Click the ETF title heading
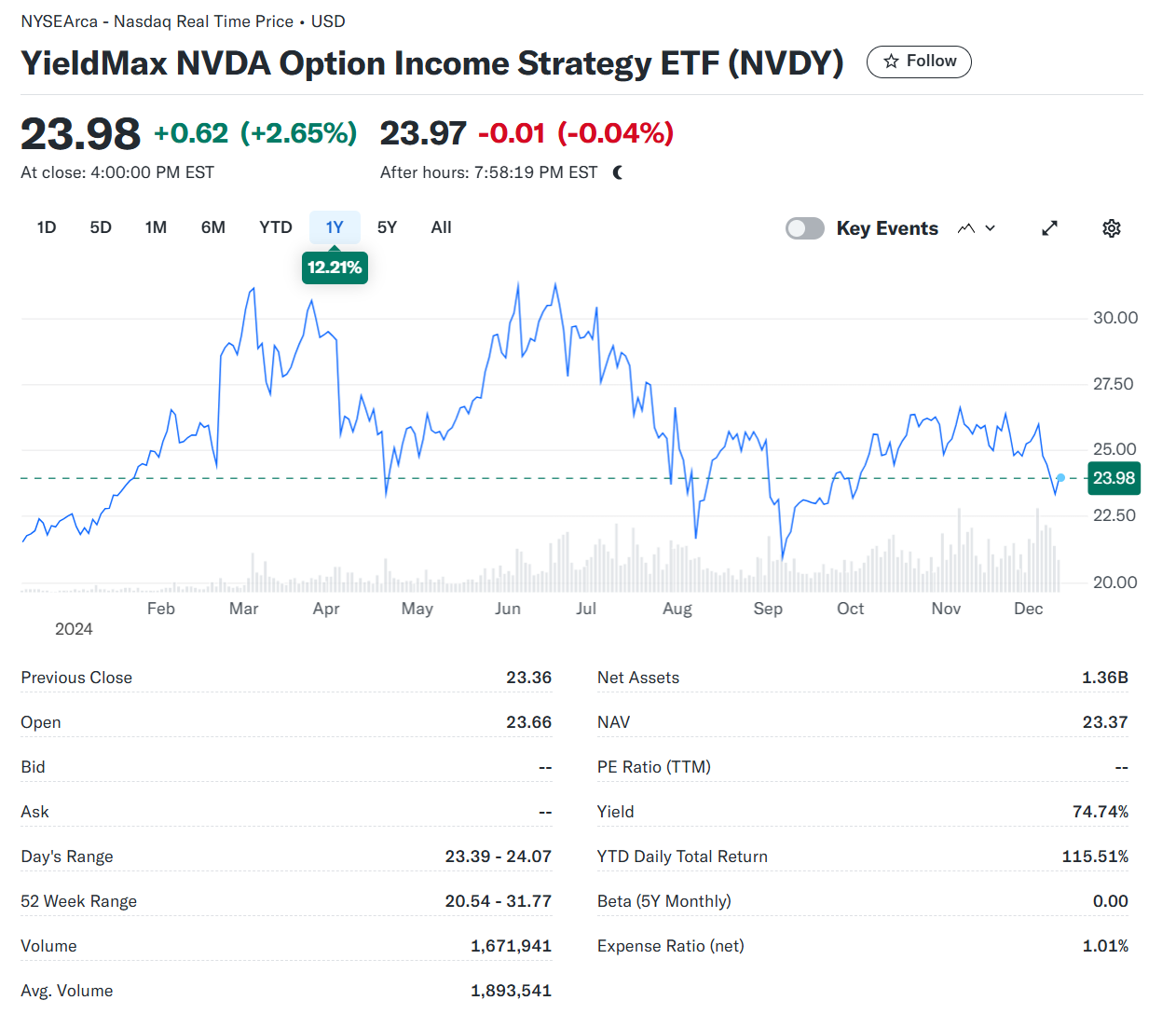 coord(432,63)
